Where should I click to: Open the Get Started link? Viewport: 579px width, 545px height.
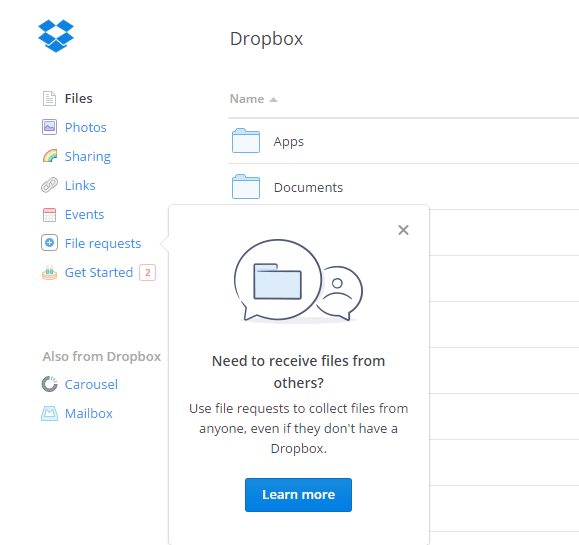coord(99,272)
